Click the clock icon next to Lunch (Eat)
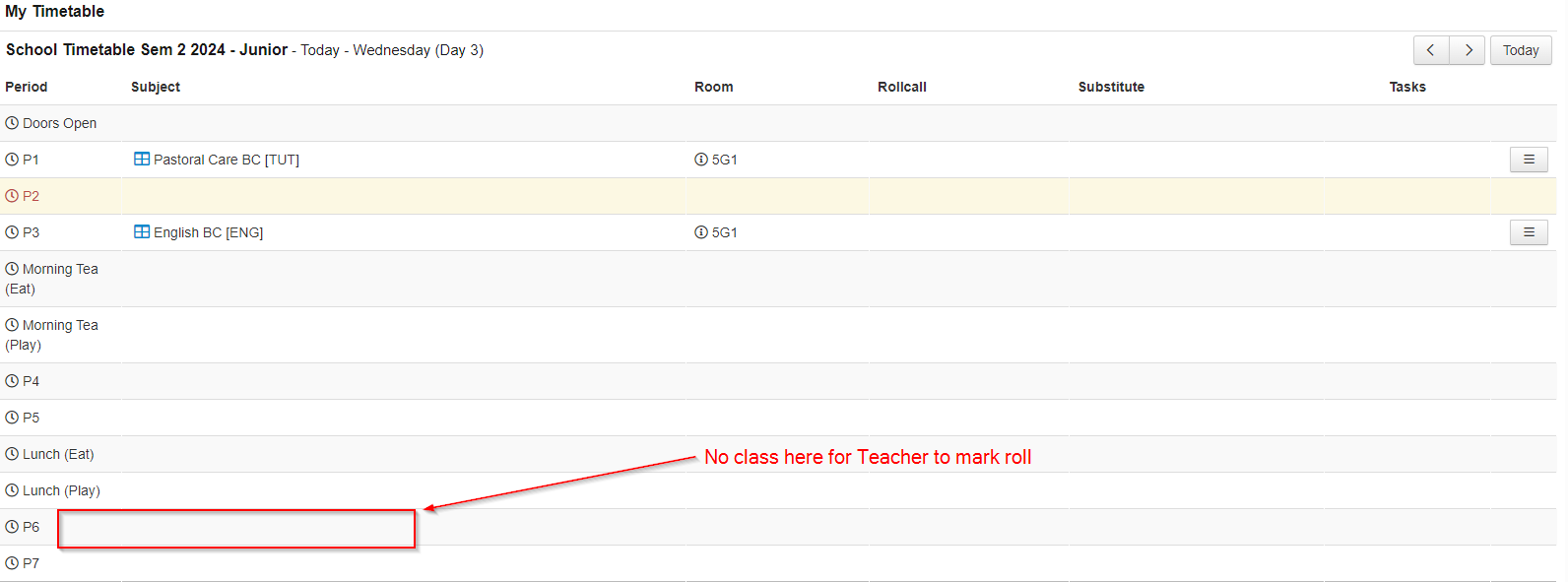This screenshot has width=1568, height=582. [12, 454]
